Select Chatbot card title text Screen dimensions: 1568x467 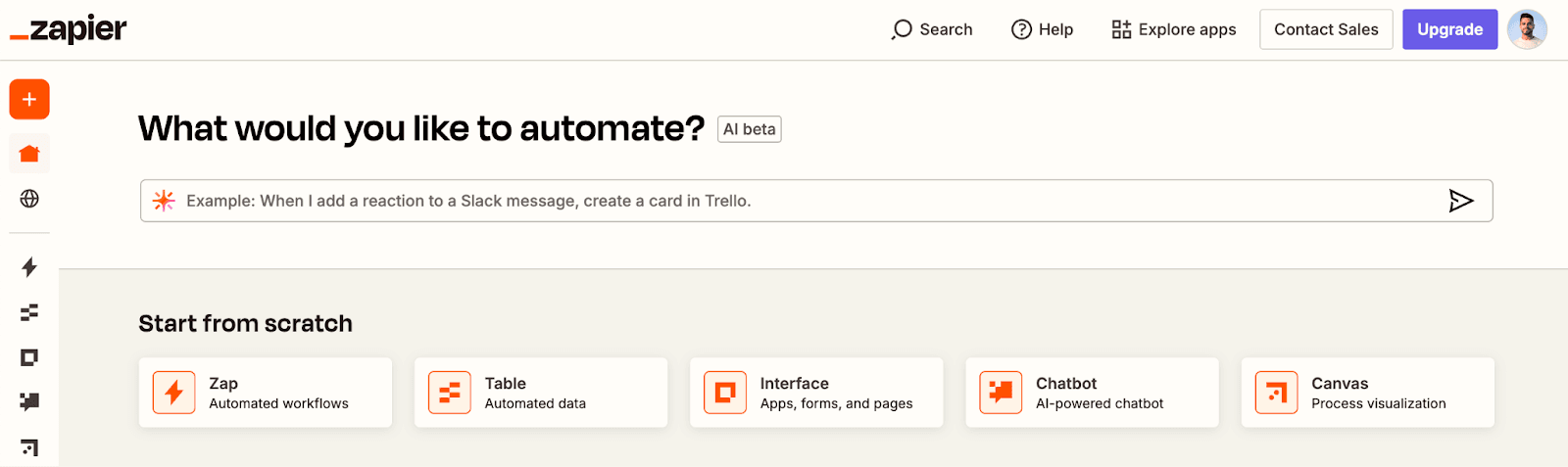1066,384
